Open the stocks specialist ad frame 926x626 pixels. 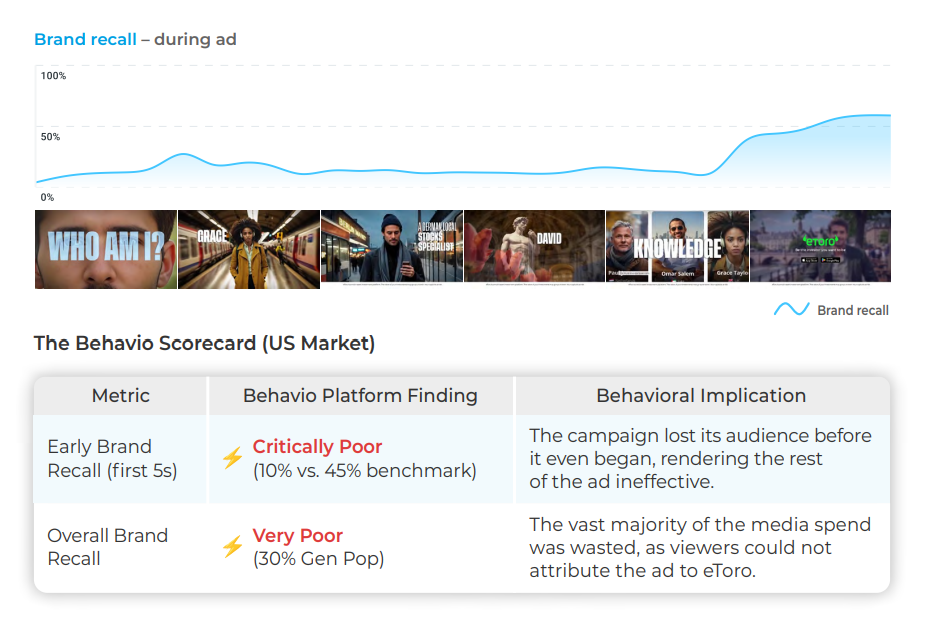(392, 249)
